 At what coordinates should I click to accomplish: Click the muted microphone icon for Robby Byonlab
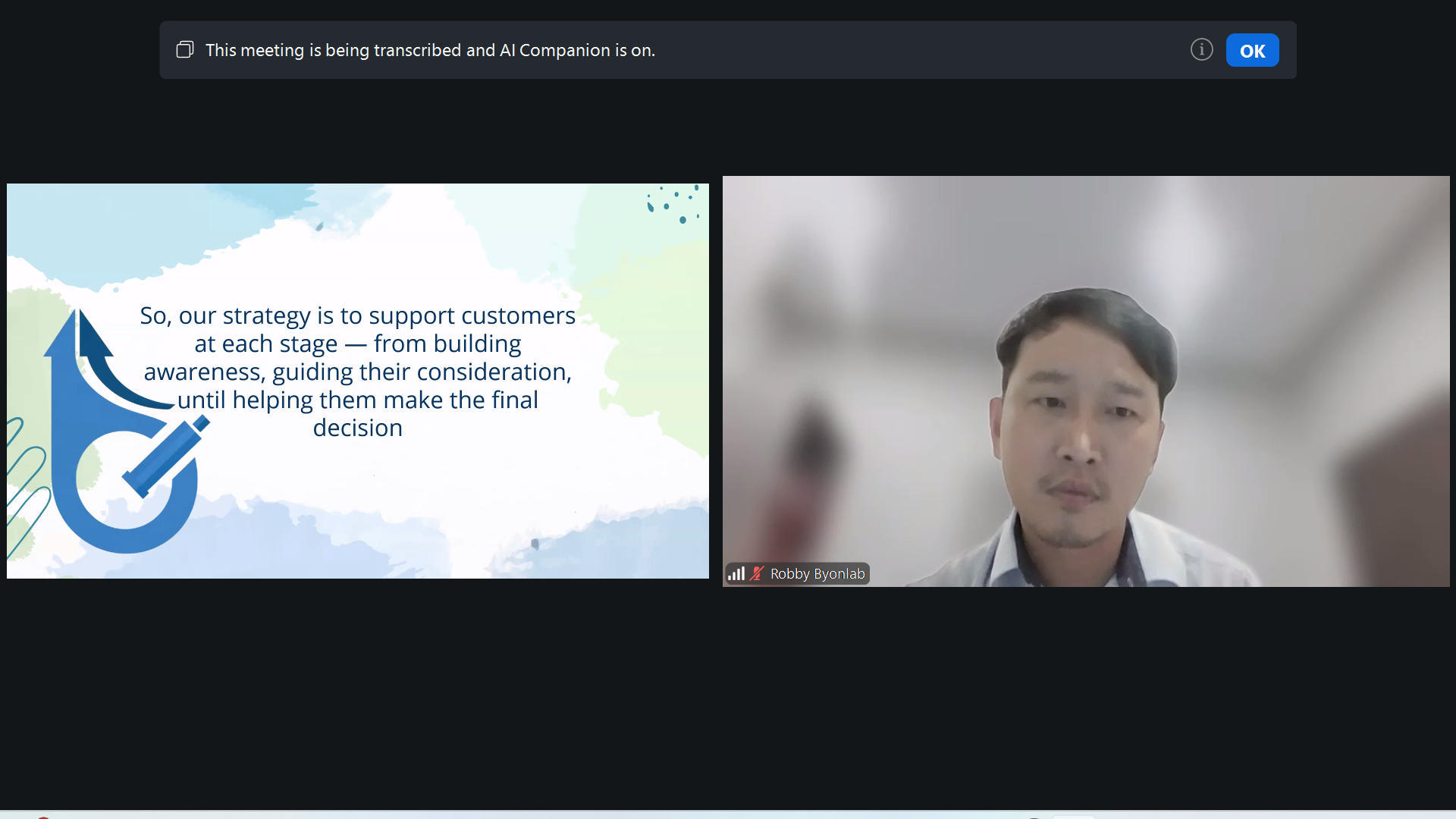point(756,574)
